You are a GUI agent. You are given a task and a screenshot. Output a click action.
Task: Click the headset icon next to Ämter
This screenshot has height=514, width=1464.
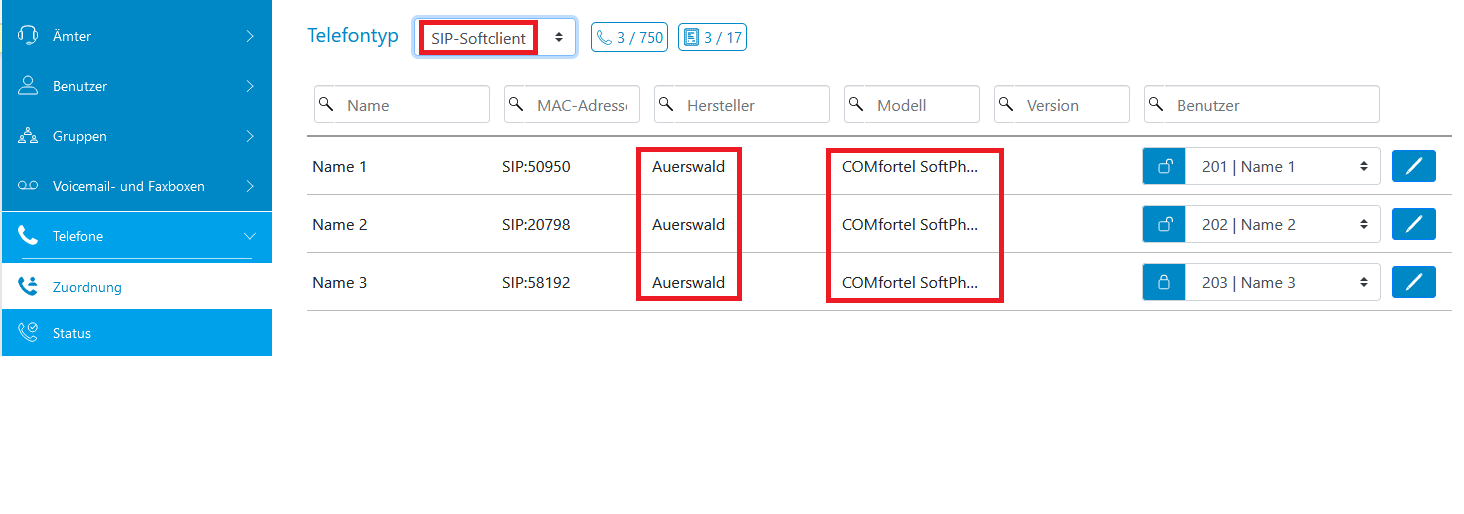(28, 35)
